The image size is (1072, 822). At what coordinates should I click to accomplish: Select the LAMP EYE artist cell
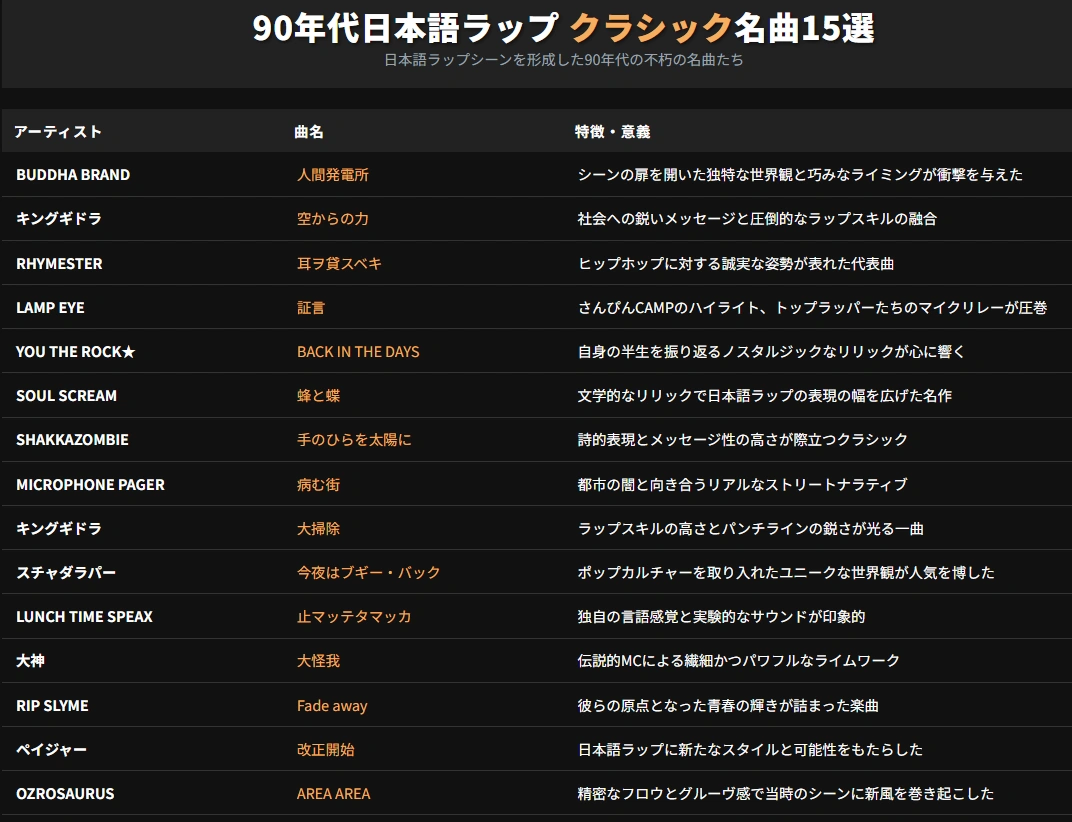(x=51, y=308)
